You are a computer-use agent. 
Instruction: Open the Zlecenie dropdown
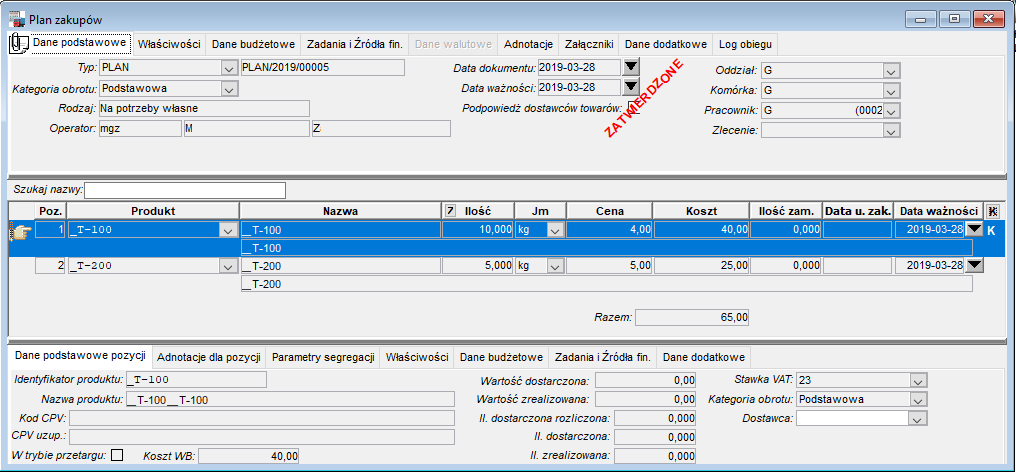point(892,130)
